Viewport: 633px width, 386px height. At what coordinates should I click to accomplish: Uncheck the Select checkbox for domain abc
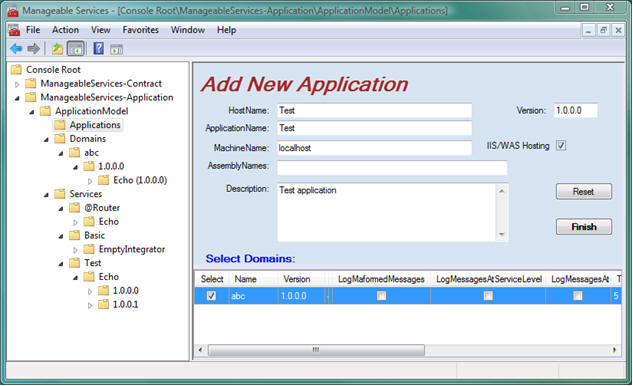pyautogui.click(x=212, y=296)
